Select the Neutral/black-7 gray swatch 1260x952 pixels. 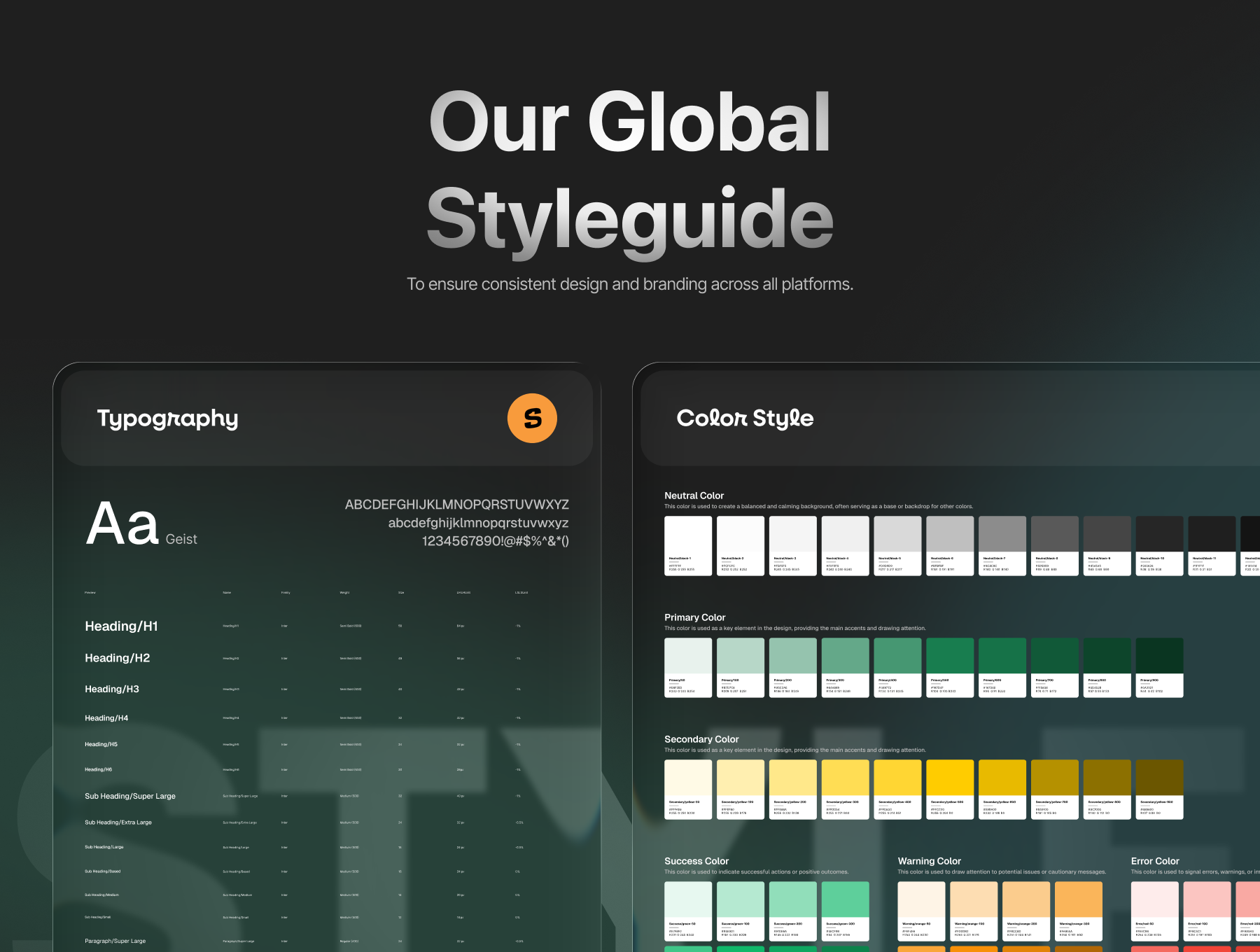(x=1002, y=545)
